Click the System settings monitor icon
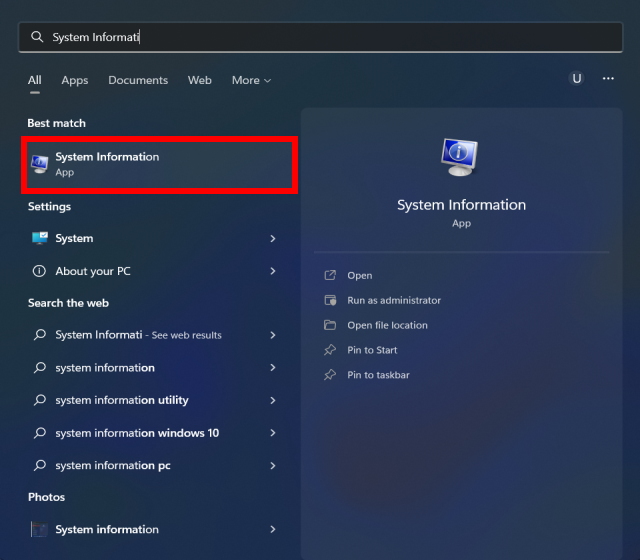640x560 pixels. [x=40, y=238]
